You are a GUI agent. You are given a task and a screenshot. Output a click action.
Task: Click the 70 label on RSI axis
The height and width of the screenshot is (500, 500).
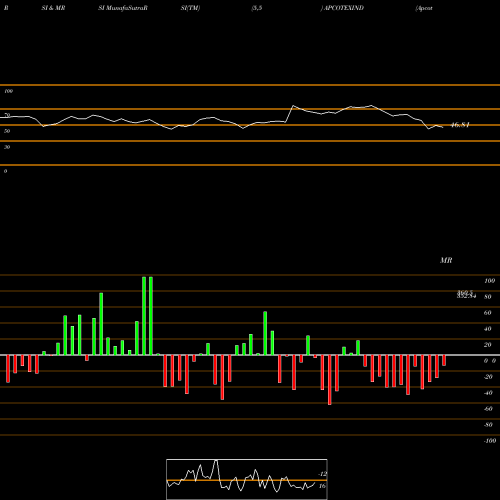click(x=7, y=115)
